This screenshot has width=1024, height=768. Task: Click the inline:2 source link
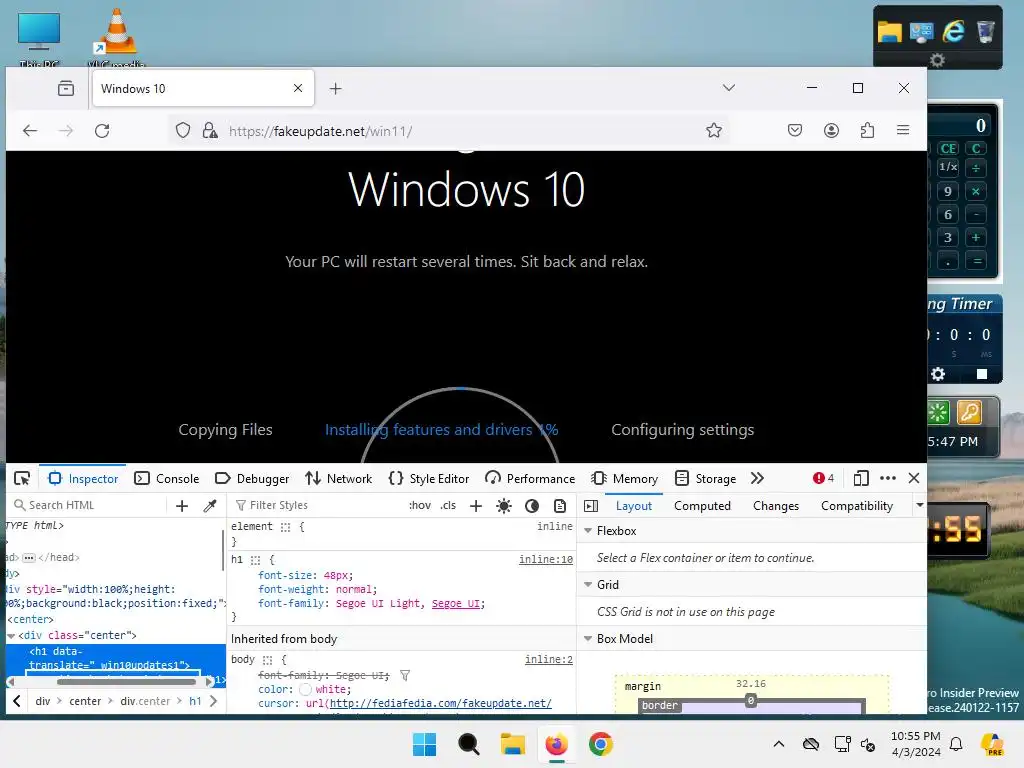pos(549,660)
